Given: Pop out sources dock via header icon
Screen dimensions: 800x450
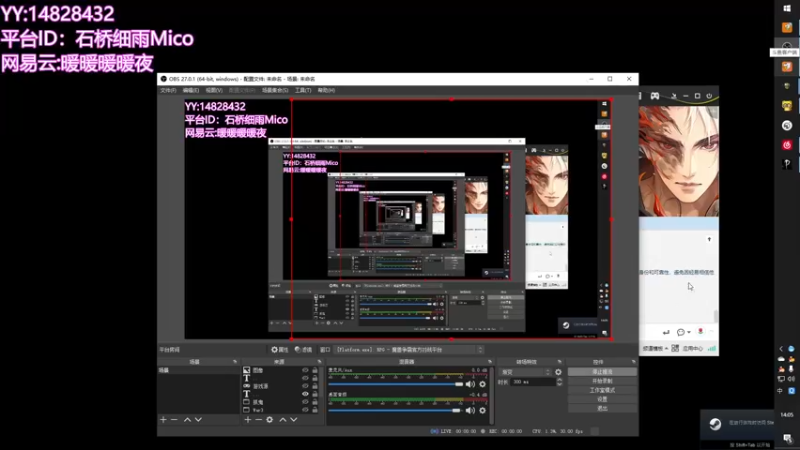Looking at the screenshot, I should pos(319,362).
